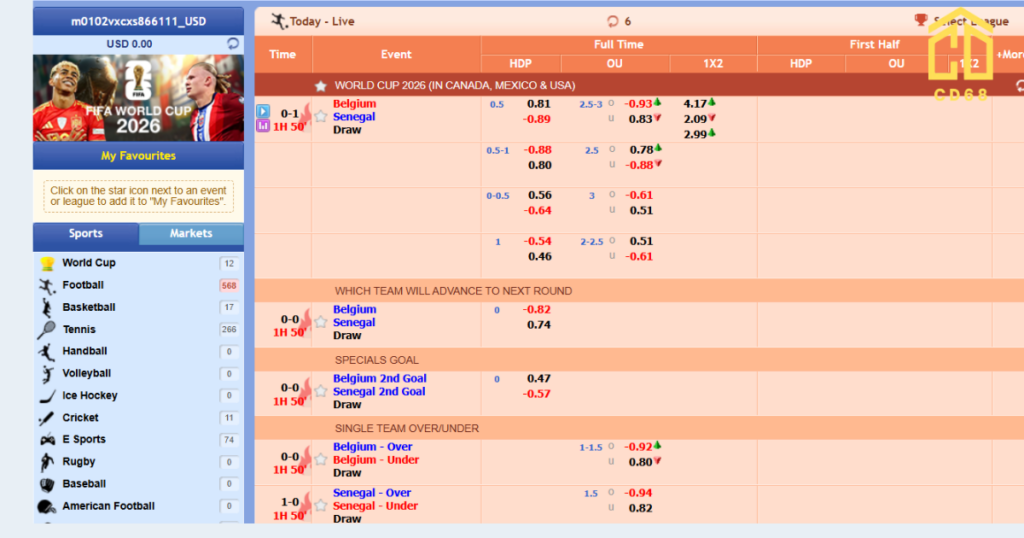The height and width of the screenshot is (538, 1024).
Task: Select the Tennis racket icon in sidebar
Action: 46,330
